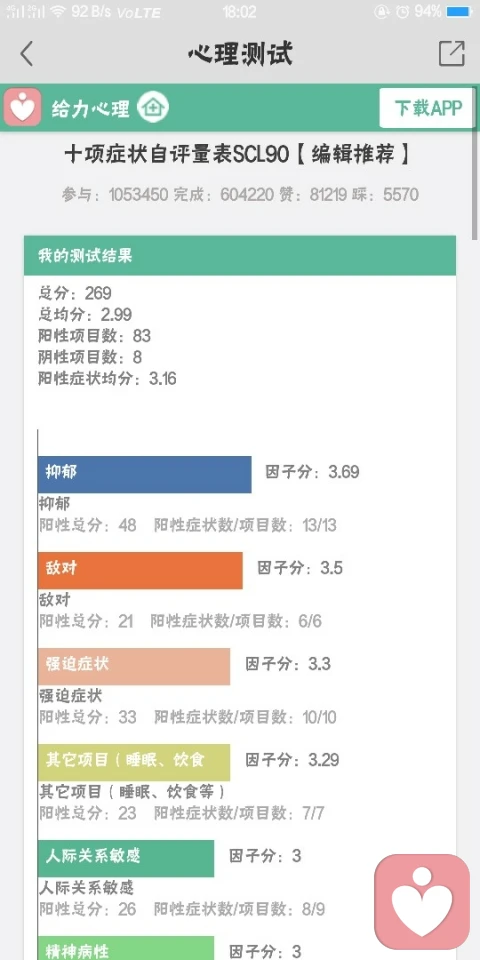Tap the Wi-Fi signal icon in status bar
Image resolution: width=480 pixels, height=960 pixels.
pyautogui.click(x=58, y=11)
